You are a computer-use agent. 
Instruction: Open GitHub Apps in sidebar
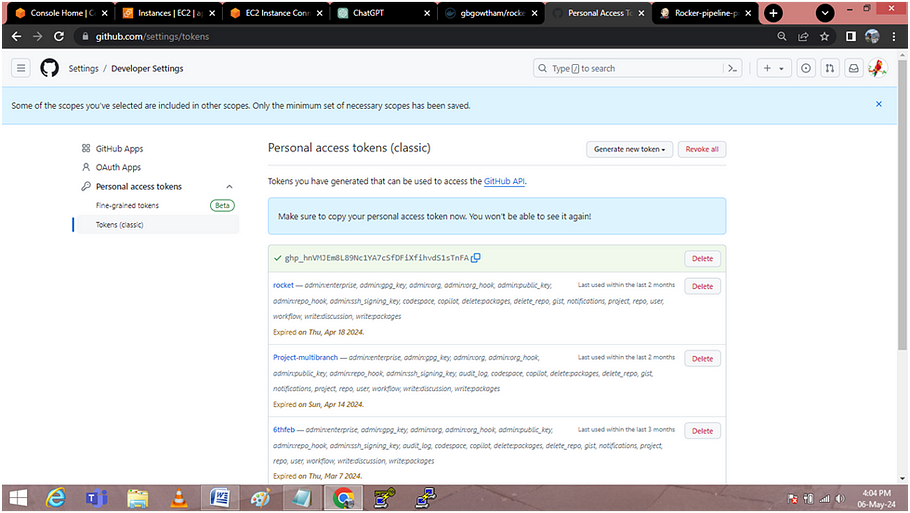pyautogui.click(x=119, y=149)
